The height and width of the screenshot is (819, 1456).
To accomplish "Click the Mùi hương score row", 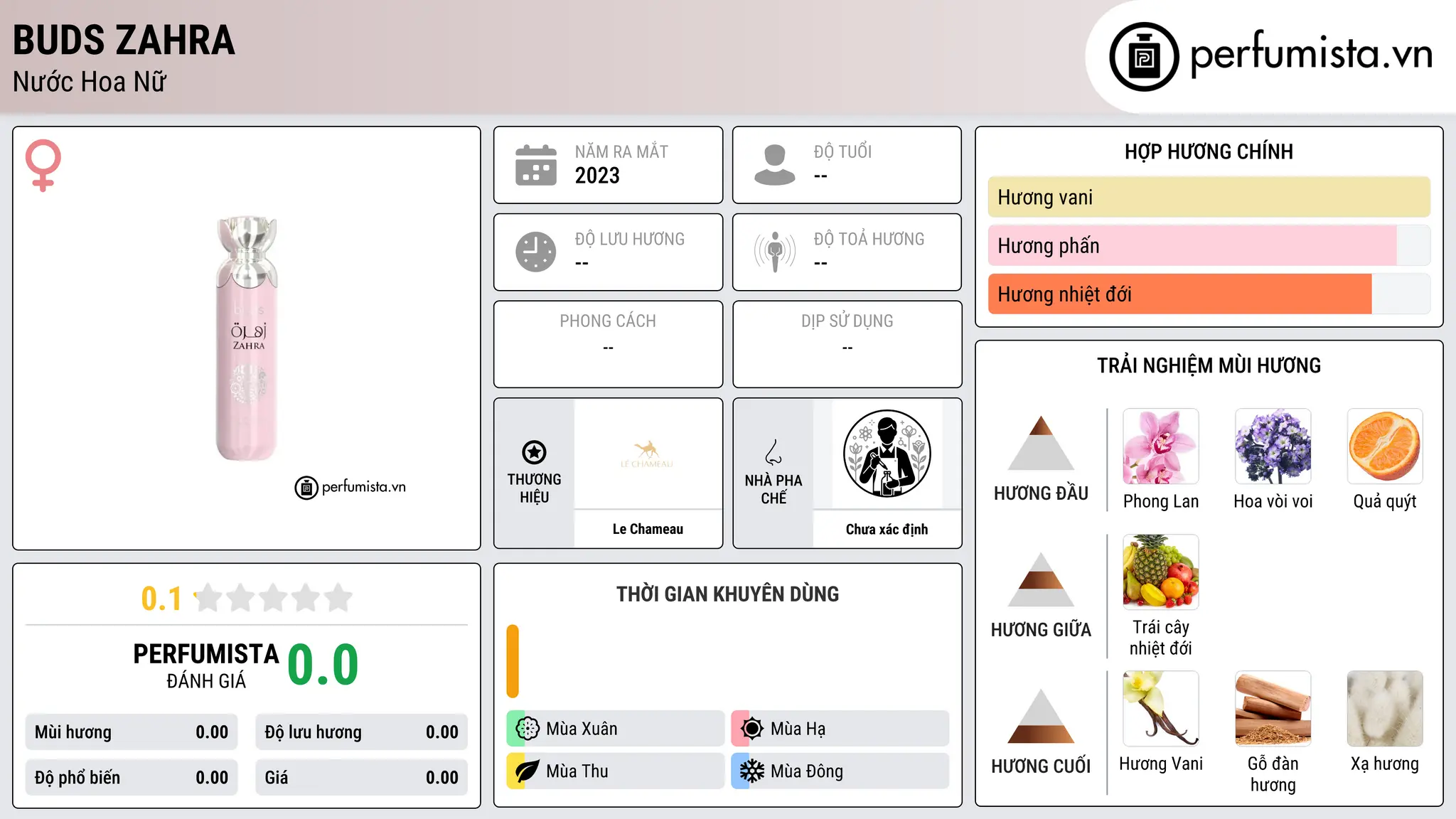I will coord(132,732).
